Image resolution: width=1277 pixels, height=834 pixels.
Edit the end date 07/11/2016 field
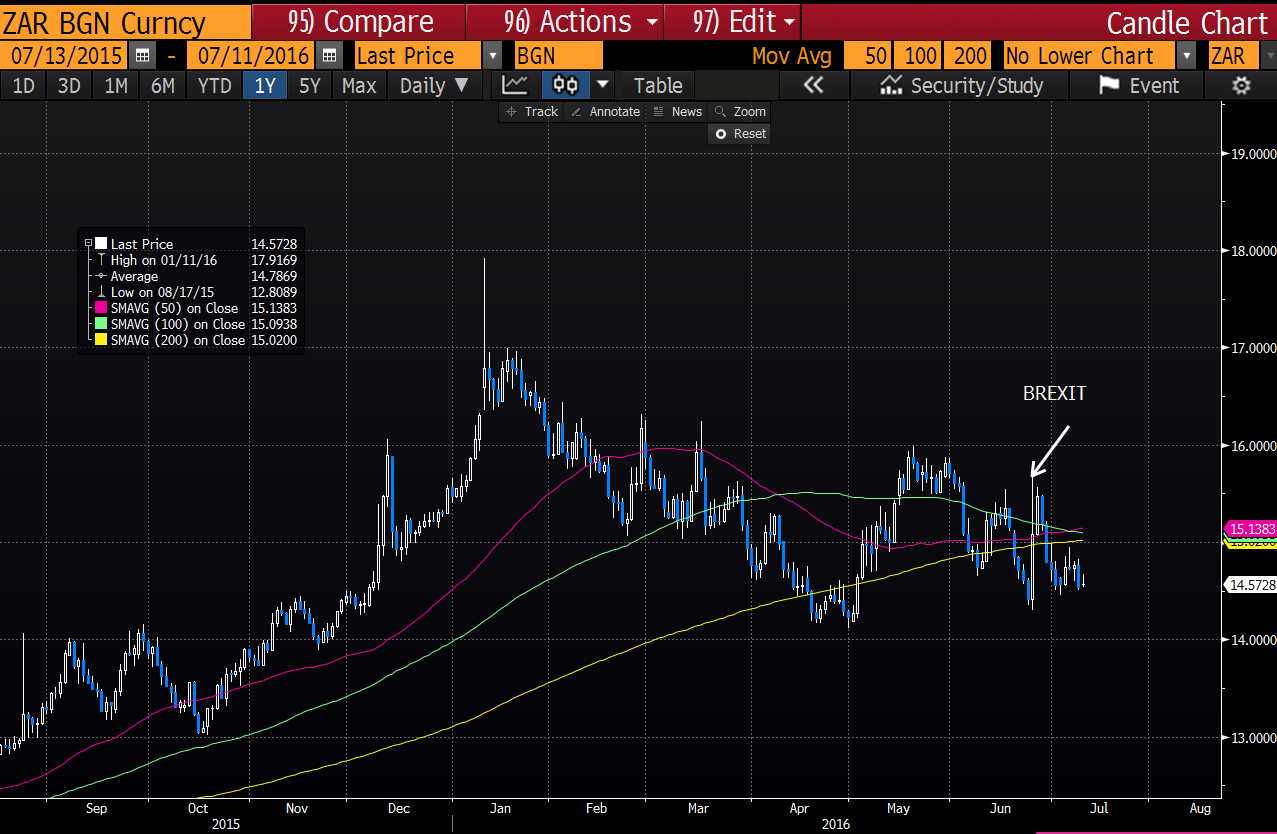(252, 56)
